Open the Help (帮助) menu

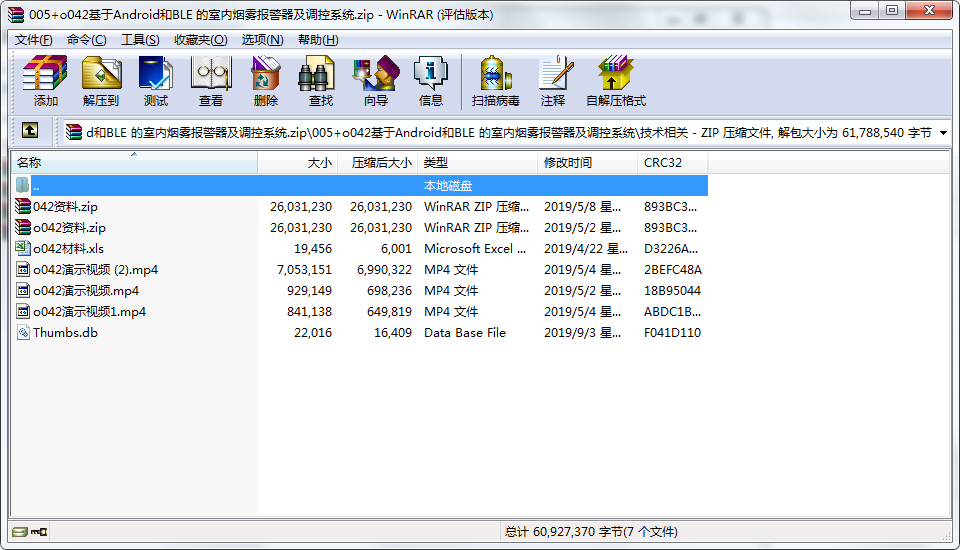tap(318, 40)
